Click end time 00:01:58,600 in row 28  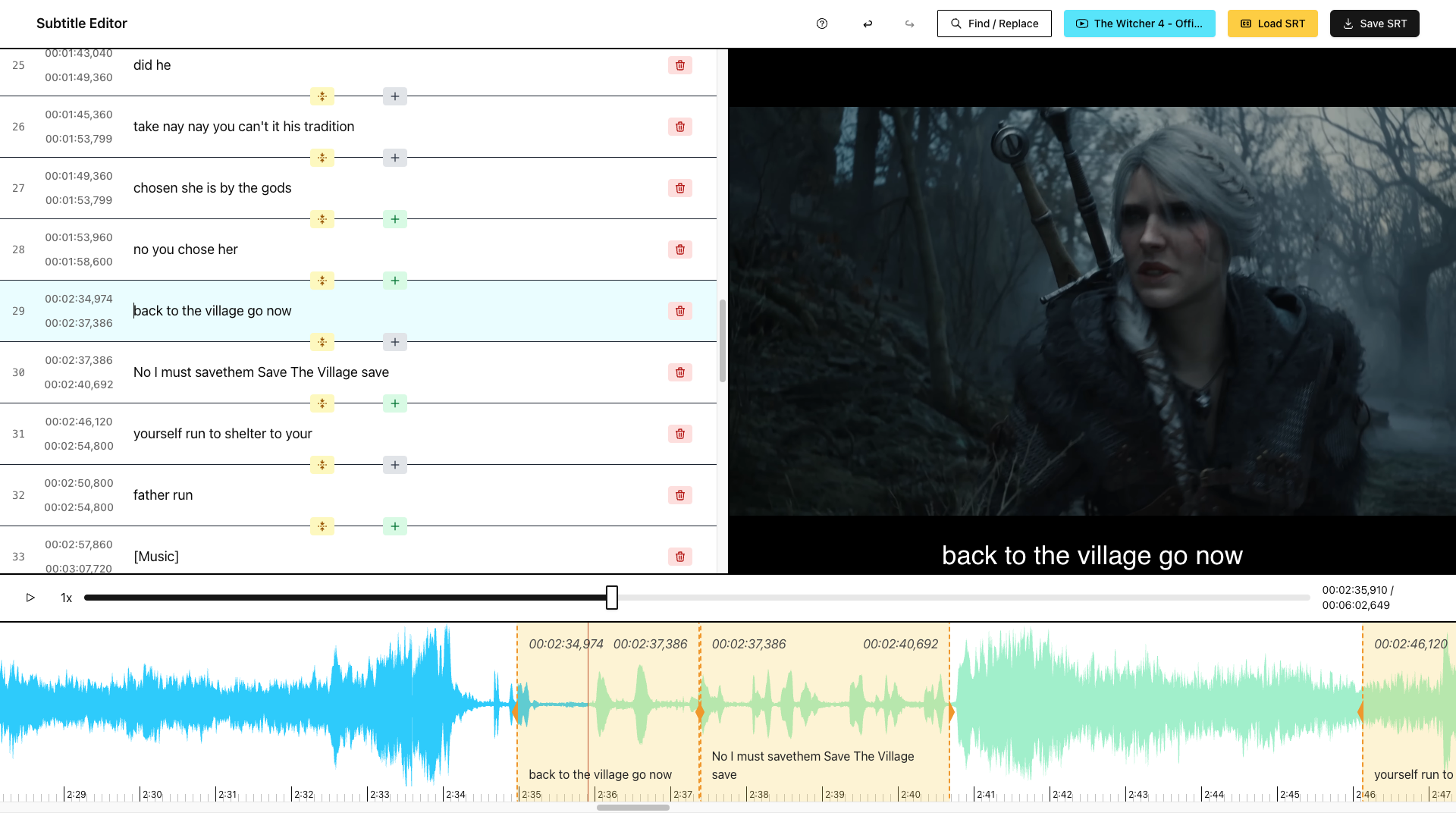point(79,262)
